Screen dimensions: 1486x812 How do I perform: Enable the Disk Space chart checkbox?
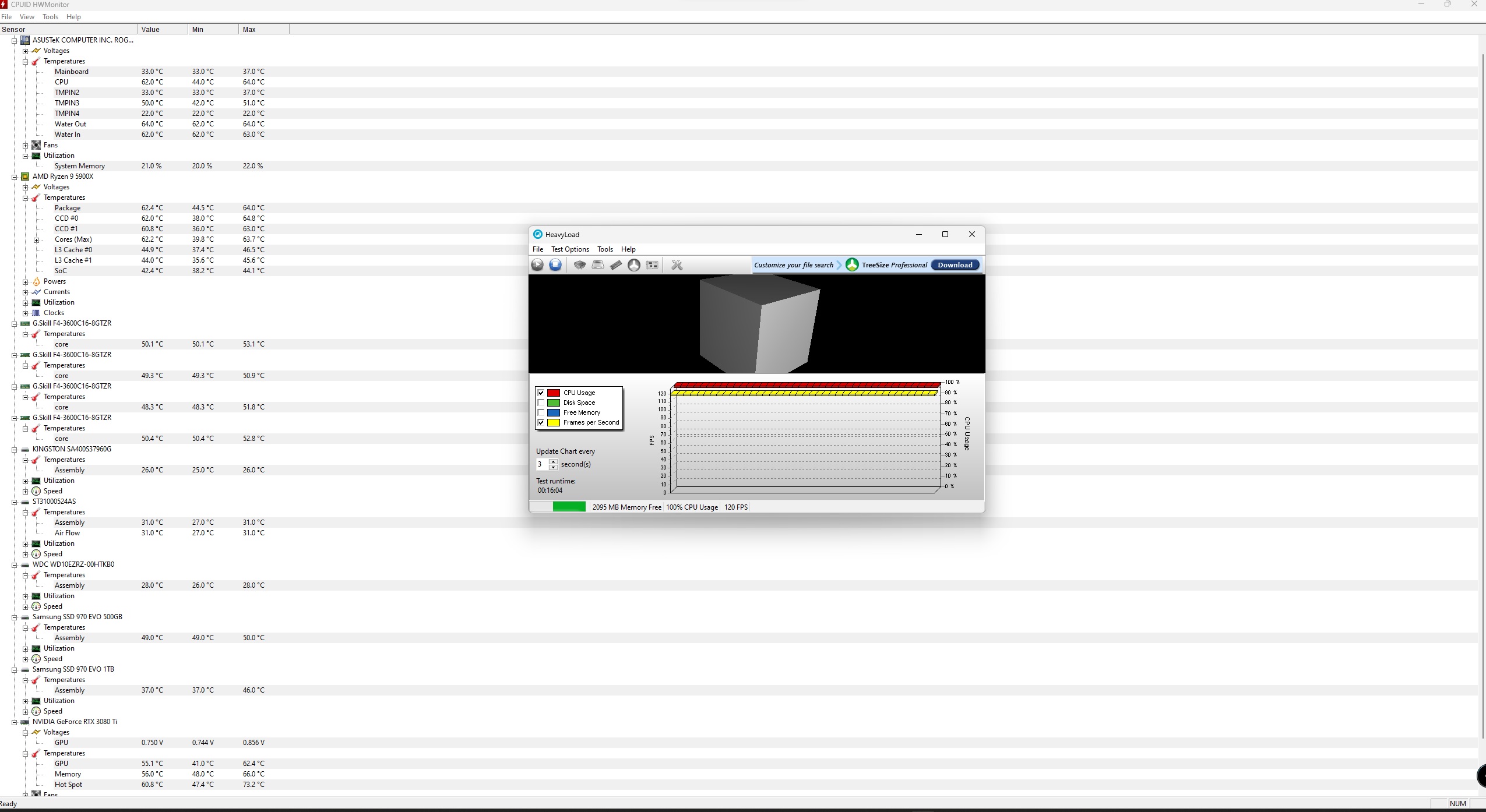pyautogui.click(x=541, y=403)
